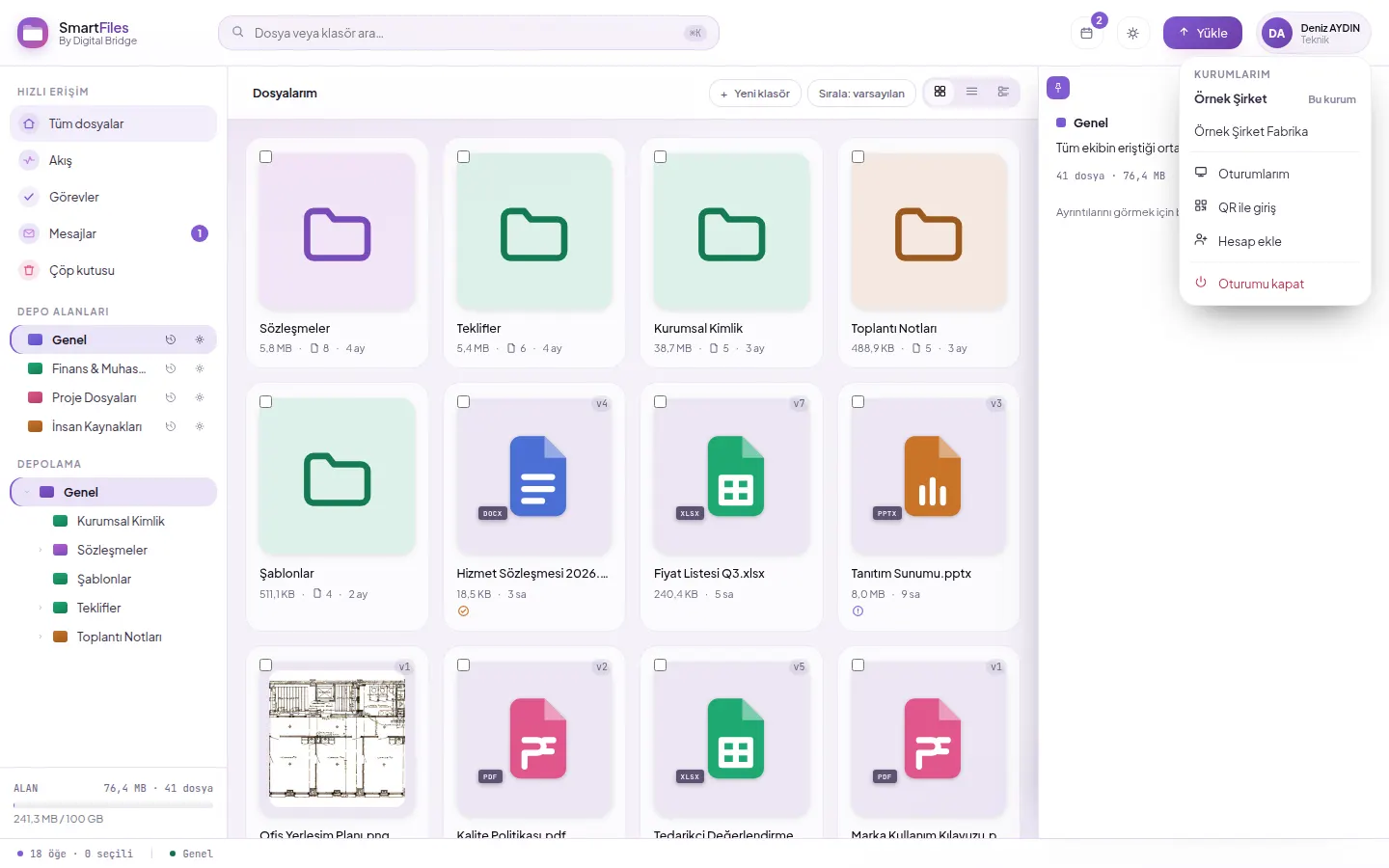The image size is (1389, 868).
Task: Open the Sırala: varsayılan sort dropdown
Action: point(861,94)
